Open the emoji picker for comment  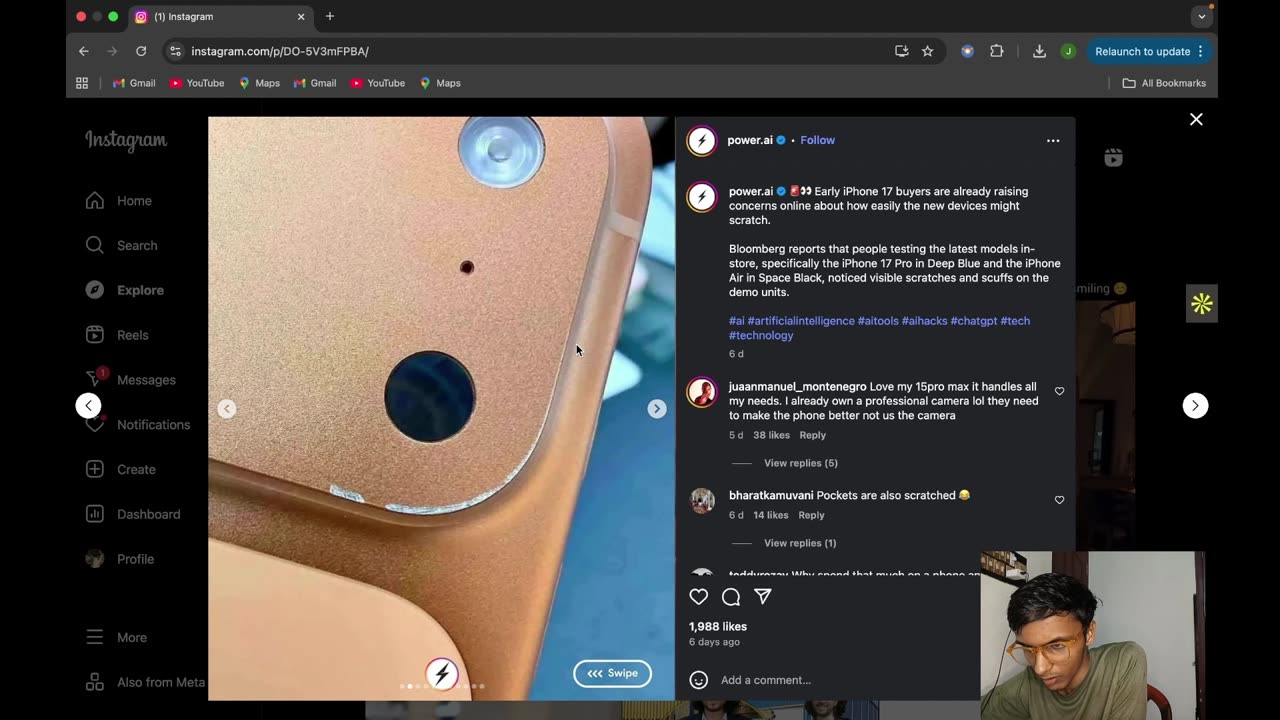click(x=699, y=680)
